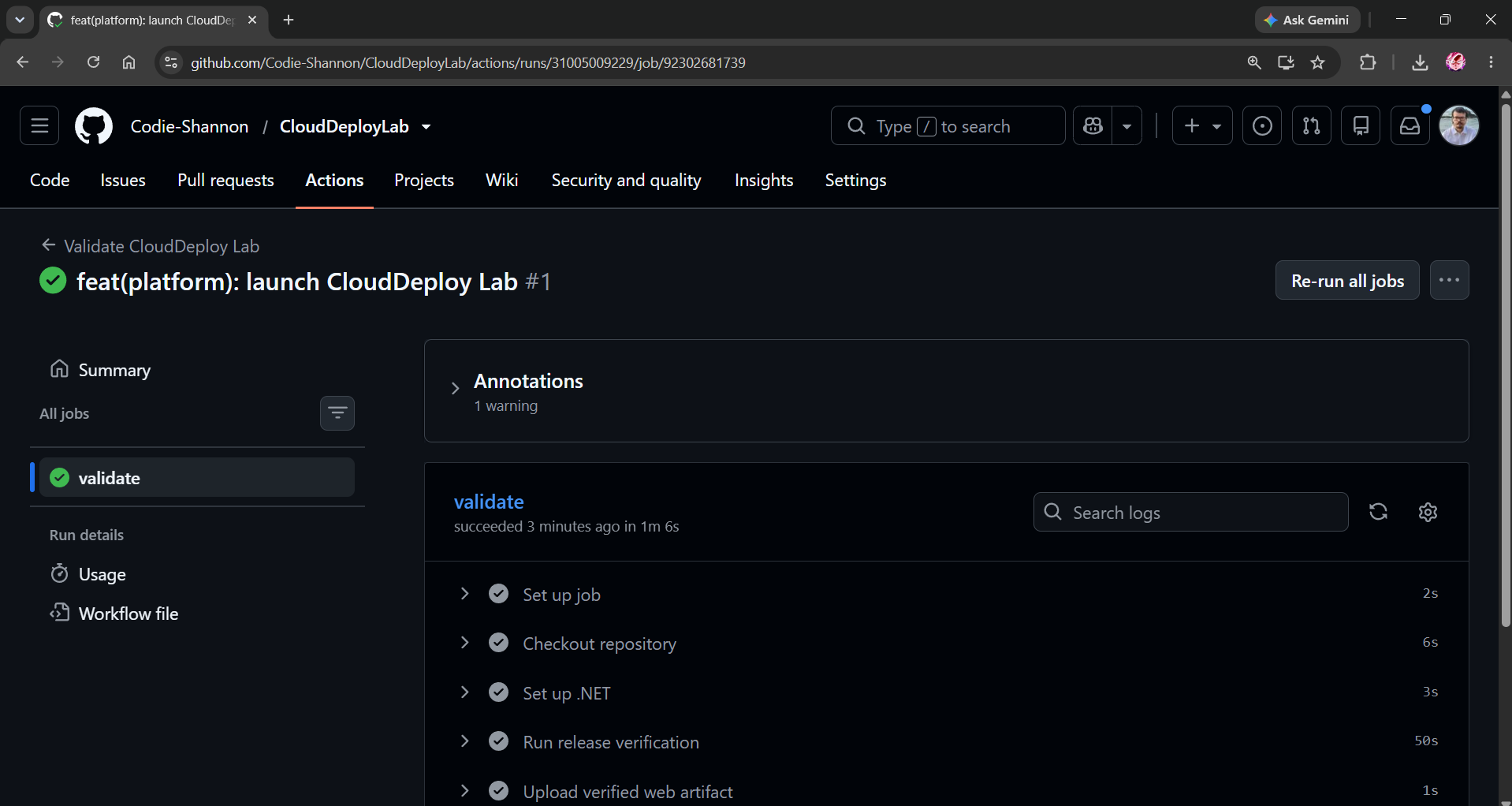Click the Ask Gemini button

pyautogui.click(x=1307, y=20)
